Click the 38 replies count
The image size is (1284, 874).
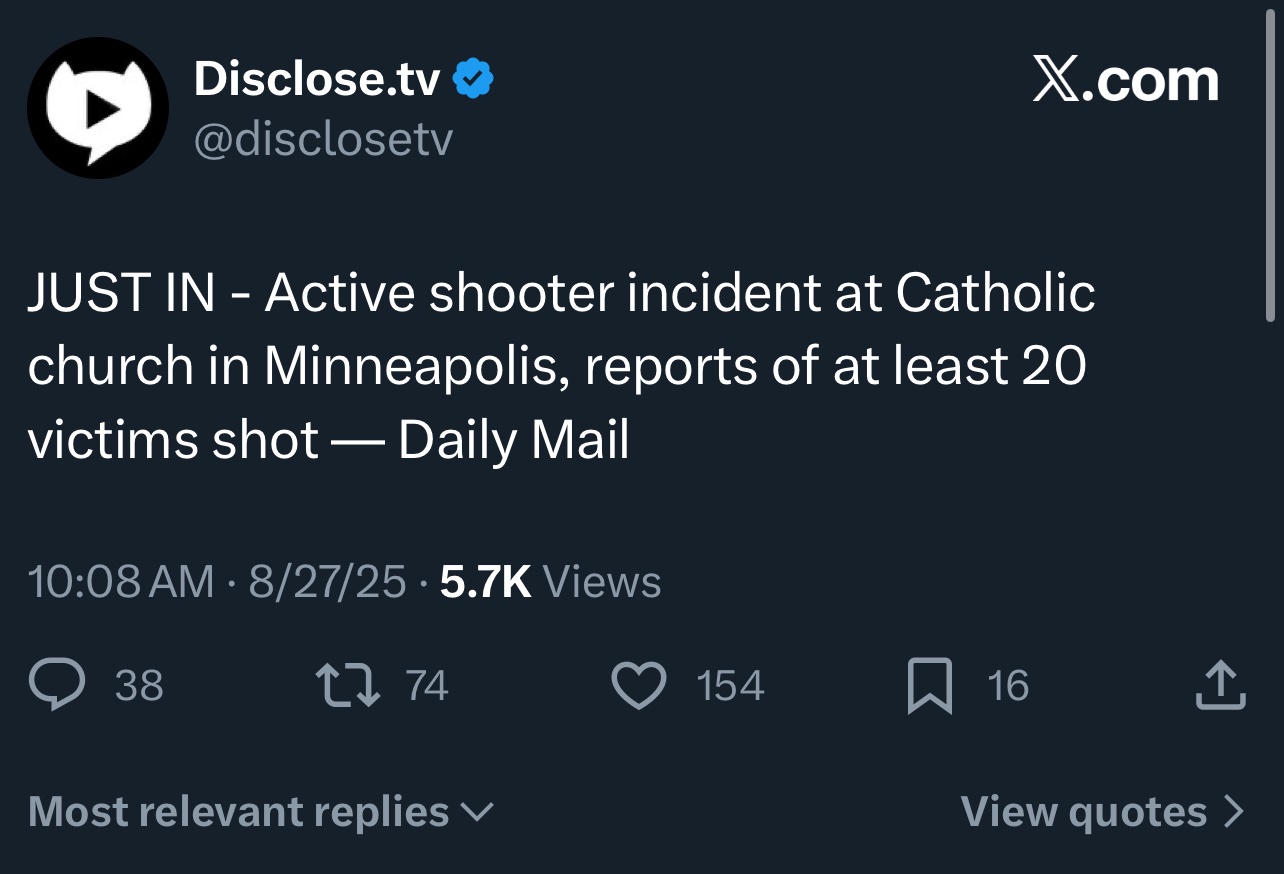coord(139,686)
